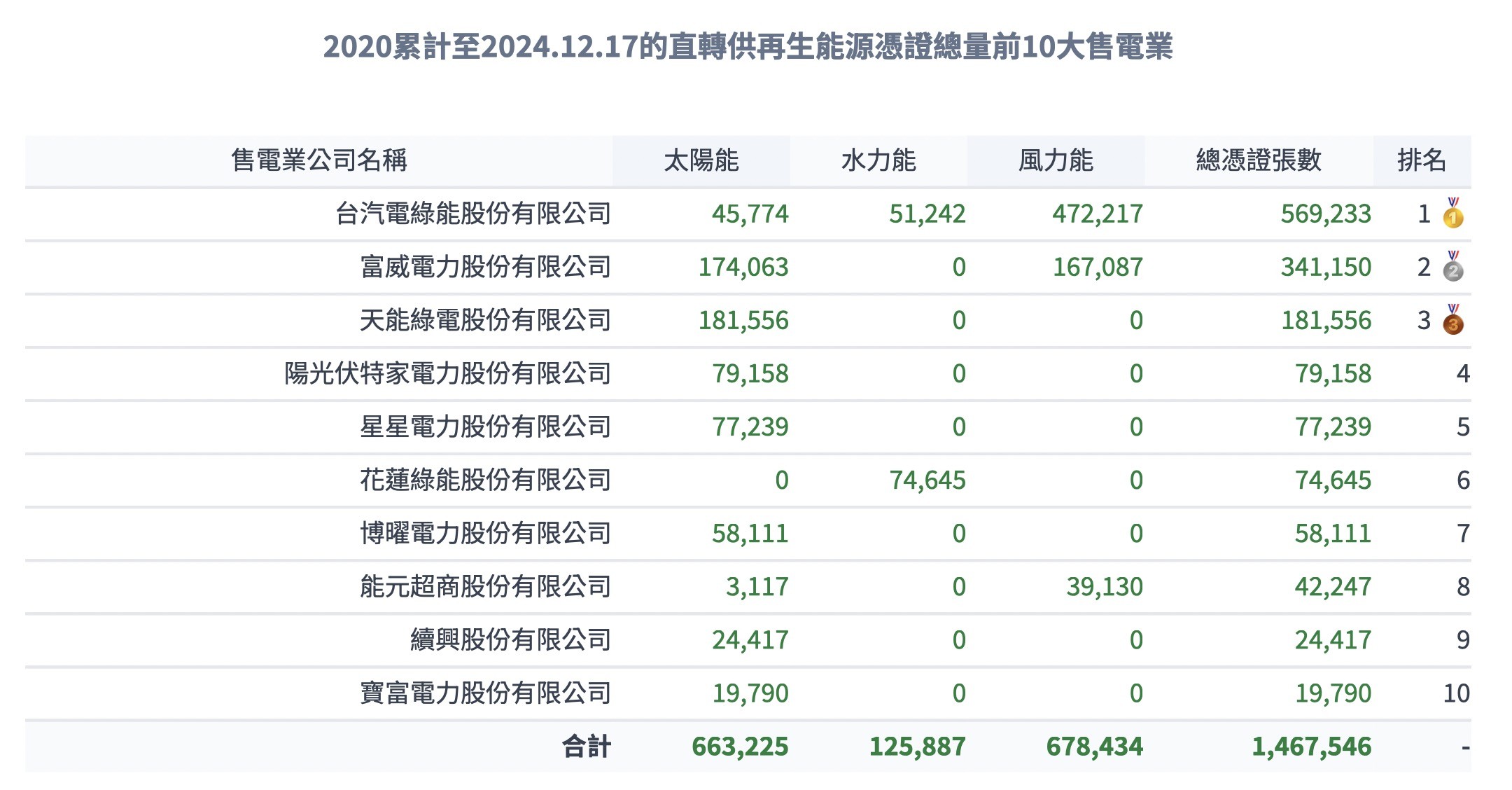Click grand total 1,467,546
Screen dimensions: 1512x790
coord(1312,747)
